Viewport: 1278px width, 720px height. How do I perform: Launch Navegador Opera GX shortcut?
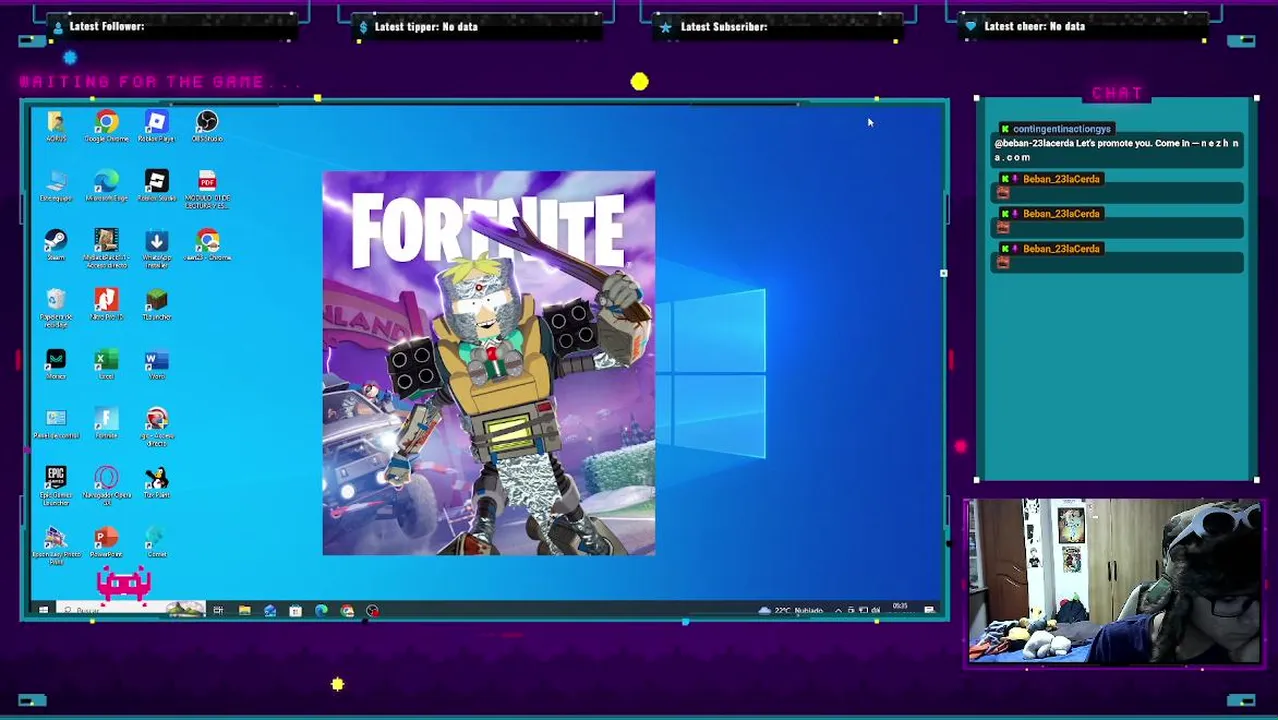106,486
